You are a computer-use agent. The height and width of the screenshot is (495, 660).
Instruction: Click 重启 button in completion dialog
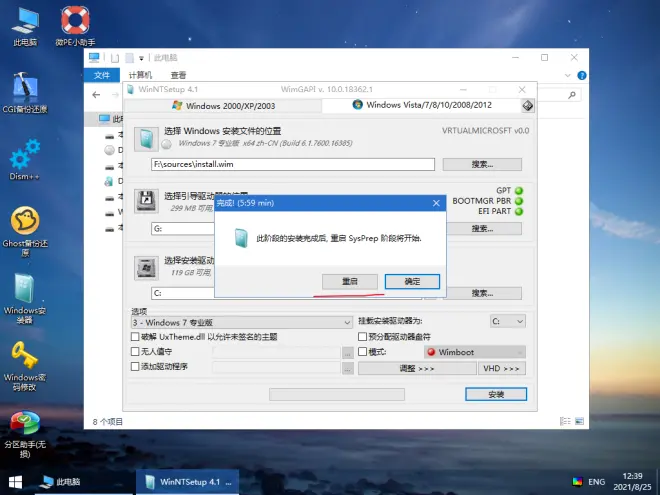(x=350, y=282)
